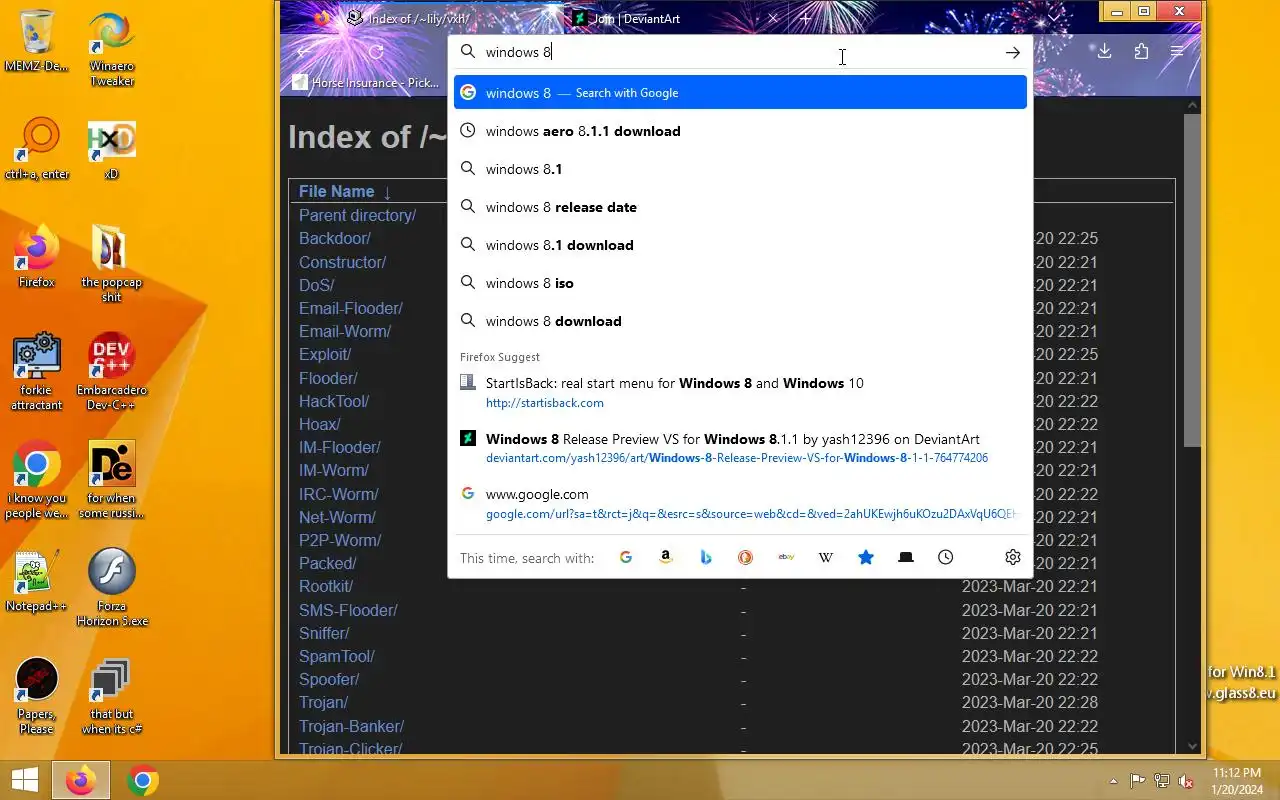Image resolution: width=1280 pixels, height=800 pixels.
Task: Search history using clock icon
Action: point(946,557)
